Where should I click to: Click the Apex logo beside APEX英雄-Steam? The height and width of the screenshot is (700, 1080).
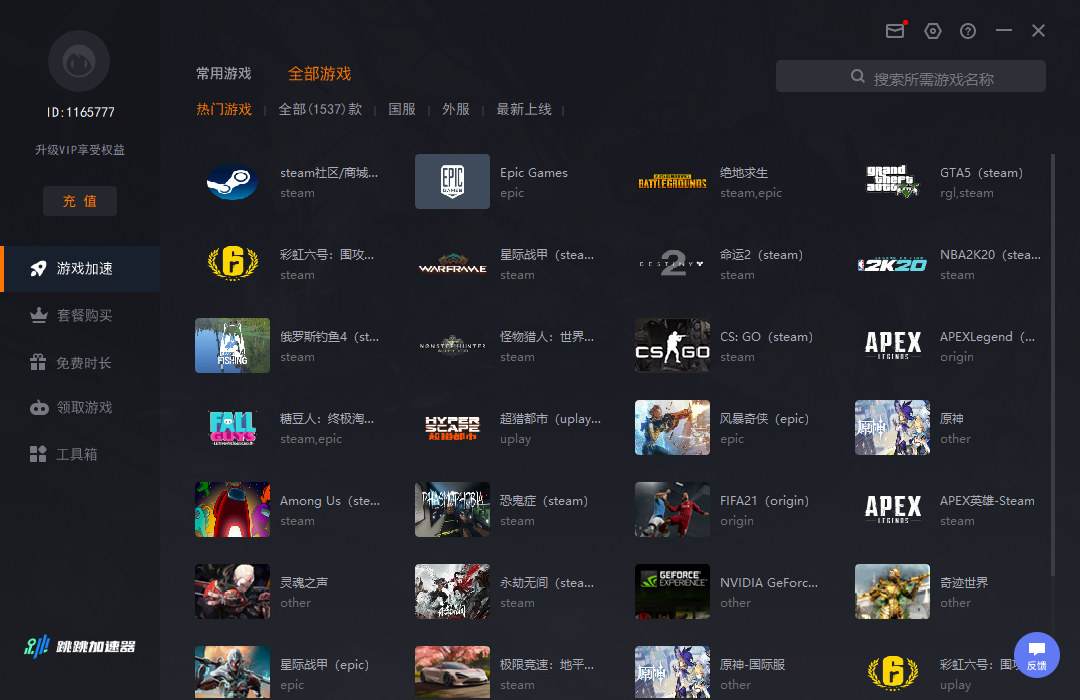pos(893,509)
